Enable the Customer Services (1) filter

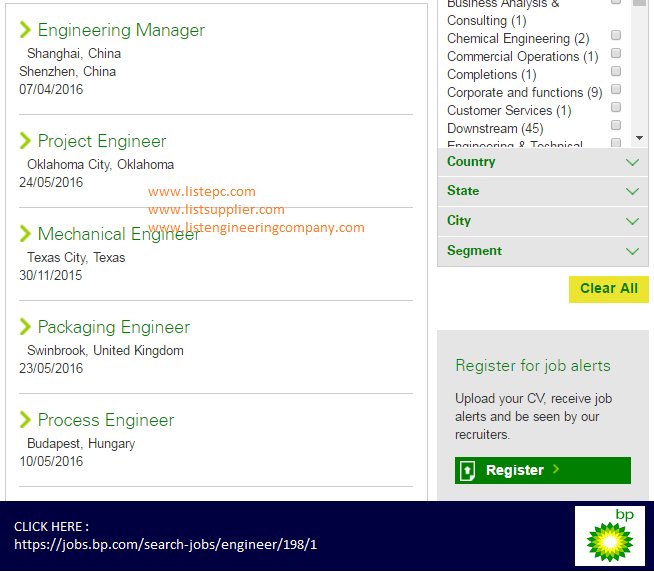tap(616, 107)
